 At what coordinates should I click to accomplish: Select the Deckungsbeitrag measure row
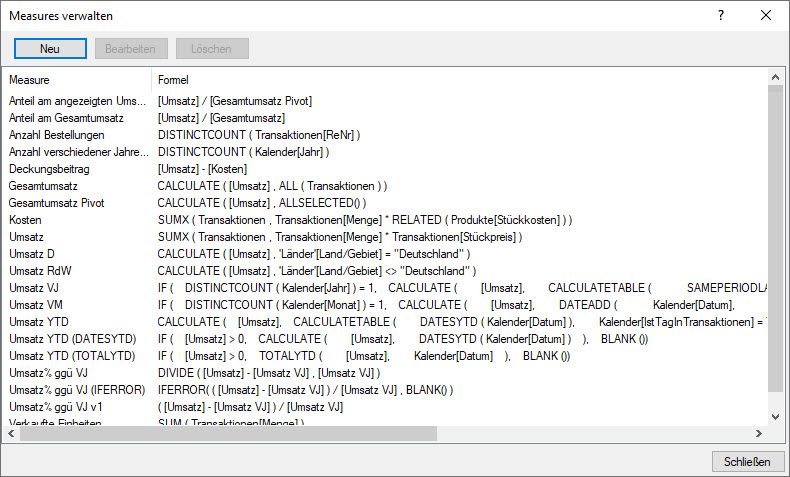[50, 169]
